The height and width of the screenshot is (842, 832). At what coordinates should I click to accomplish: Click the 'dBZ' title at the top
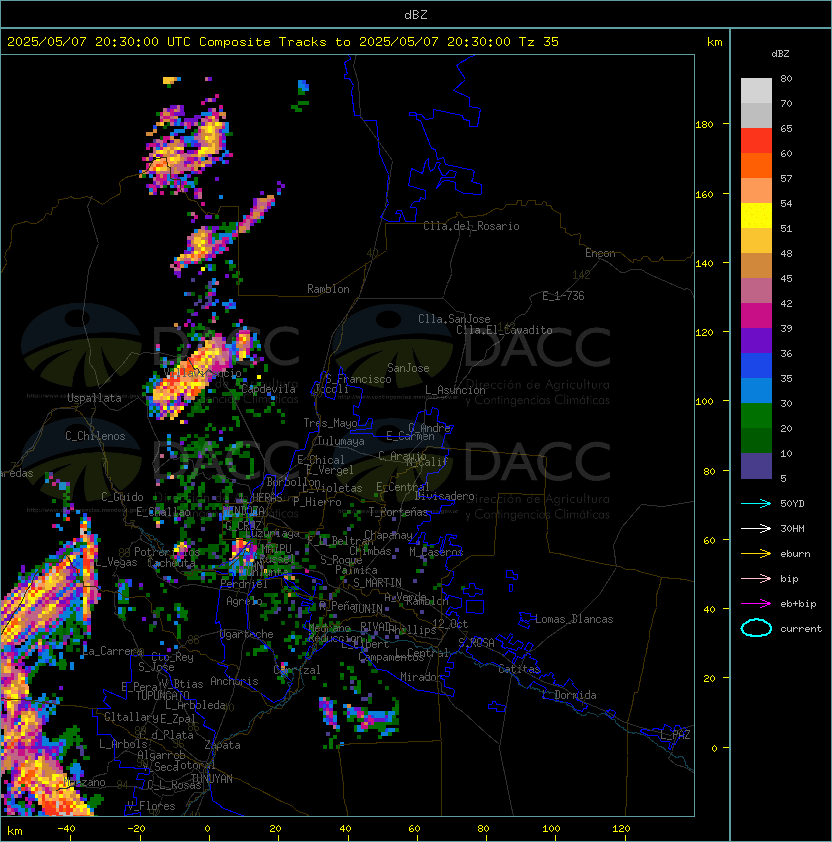click(416, 15)
